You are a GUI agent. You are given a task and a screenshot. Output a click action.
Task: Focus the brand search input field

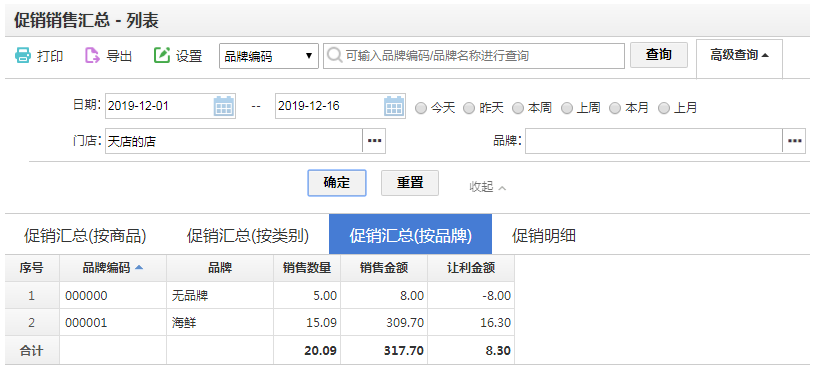point(474,56)
